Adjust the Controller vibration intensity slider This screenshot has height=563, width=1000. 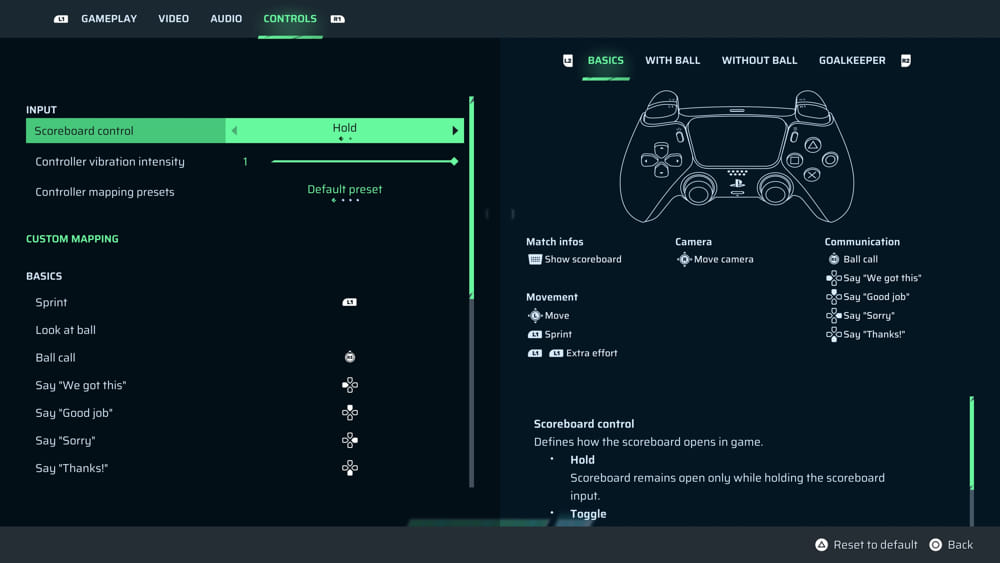pos(364,161)
